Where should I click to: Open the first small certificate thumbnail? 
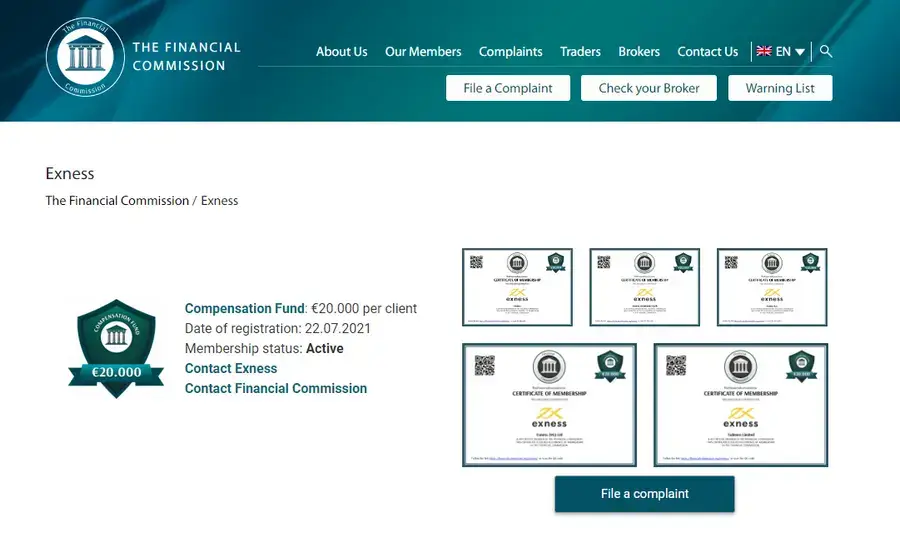pos(518,287)
